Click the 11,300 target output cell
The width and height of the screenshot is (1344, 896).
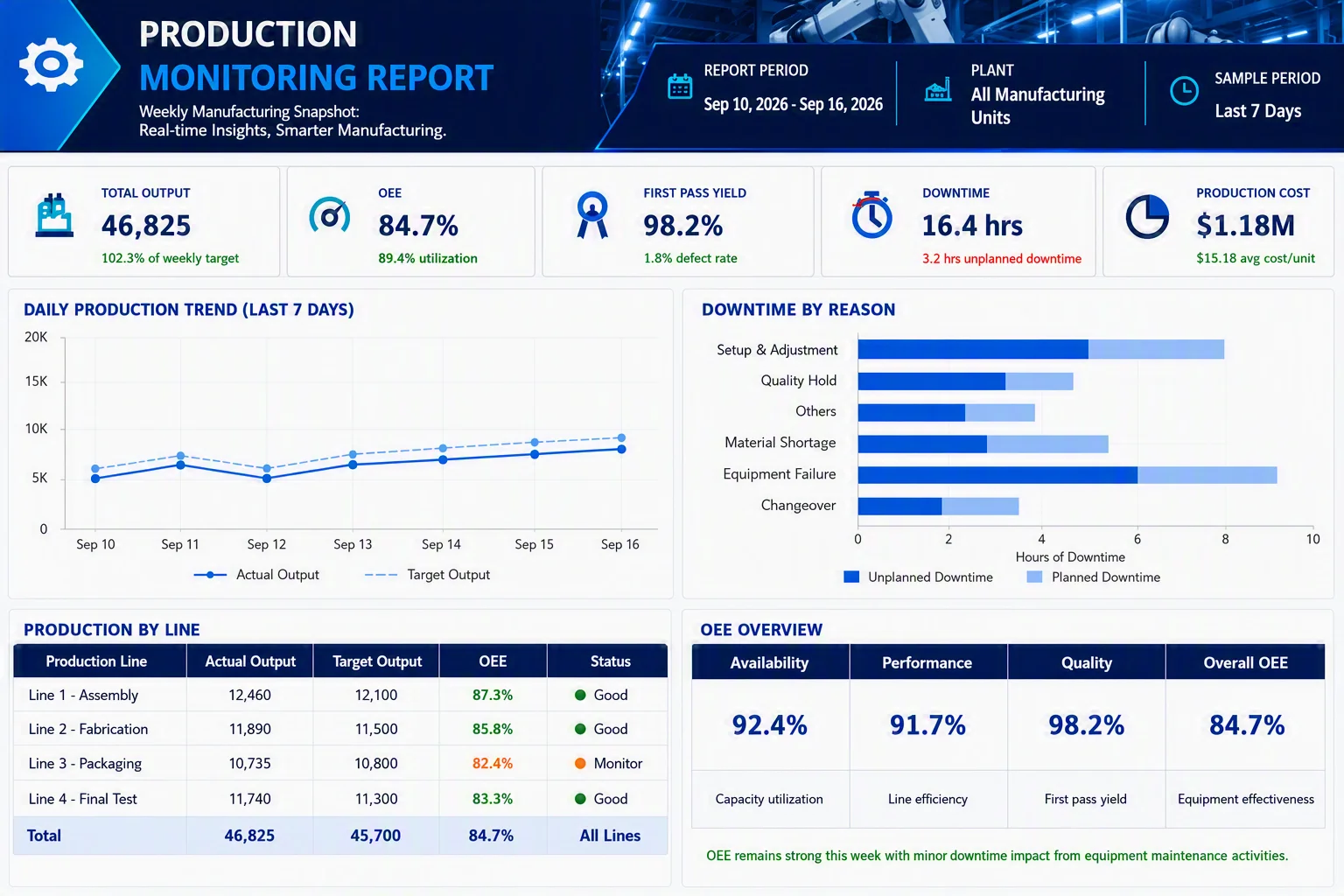pos(376,799)
